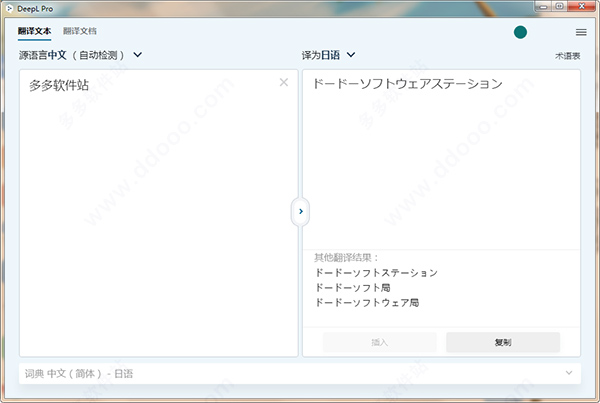Close the DeepL Pro window

coord(581,7)
